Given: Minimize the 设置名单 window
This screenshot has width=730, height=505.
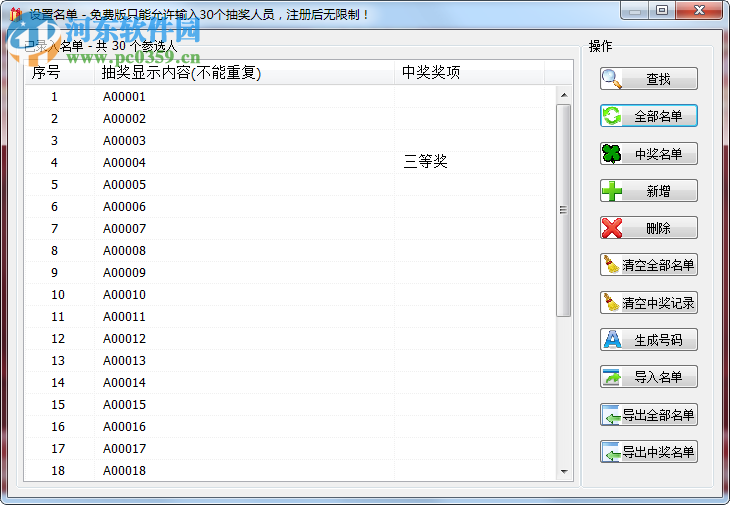Looking at the screenshot, I should [635, 10].
